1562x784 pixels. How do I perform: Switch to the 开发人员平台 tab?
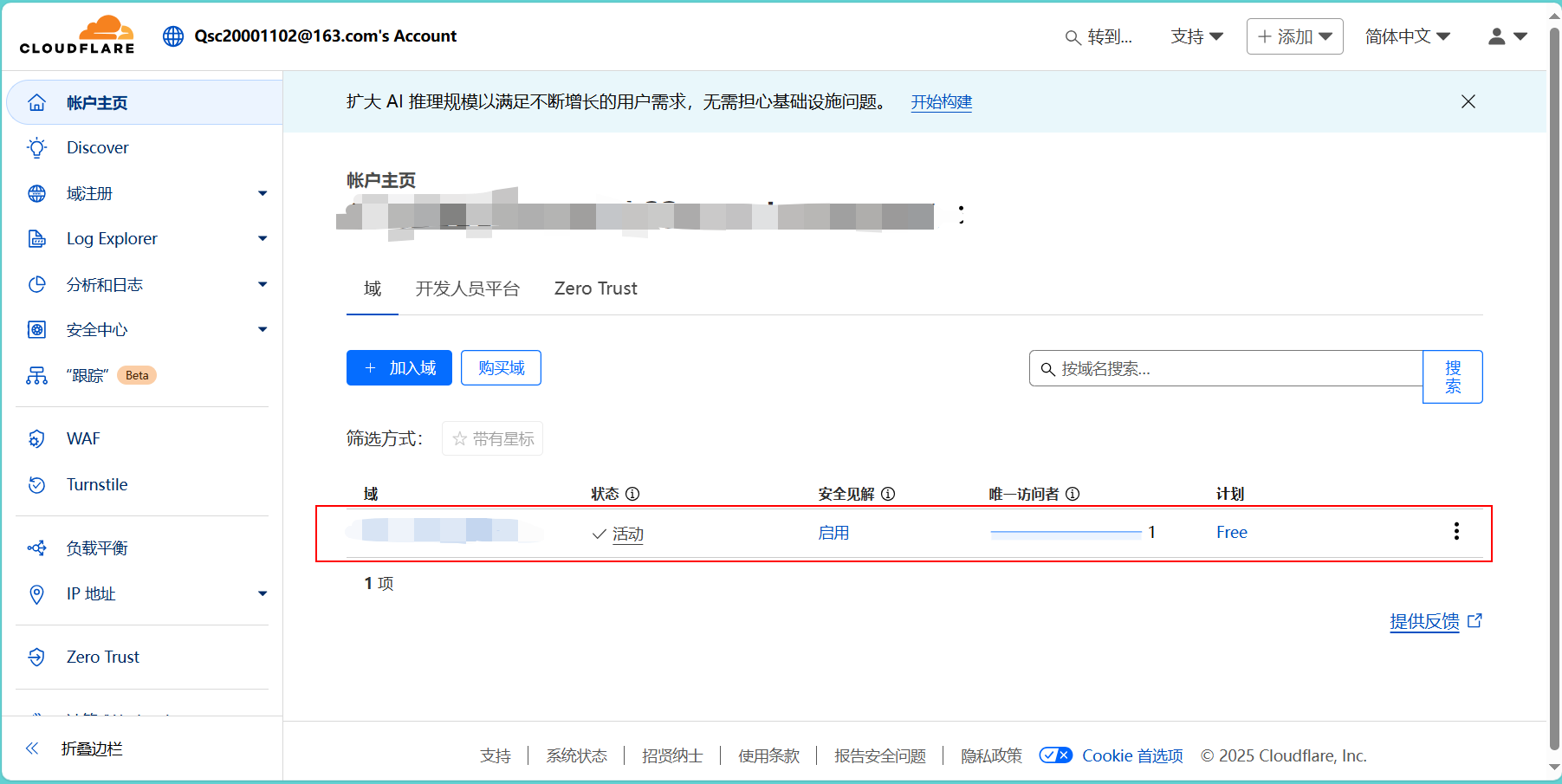[467, 289]
